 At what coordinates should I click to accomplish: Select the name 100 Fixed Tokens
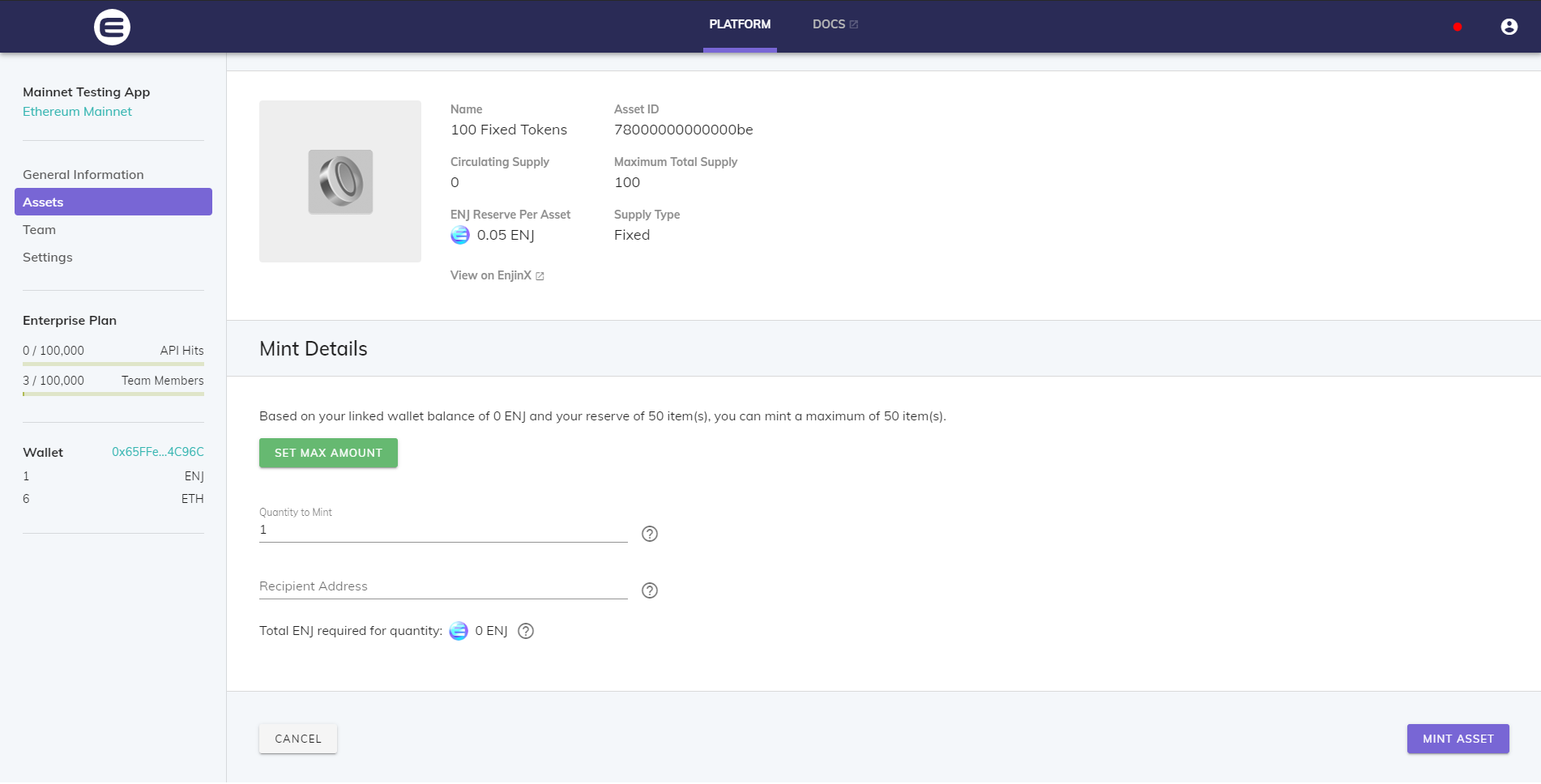[509, 130]
